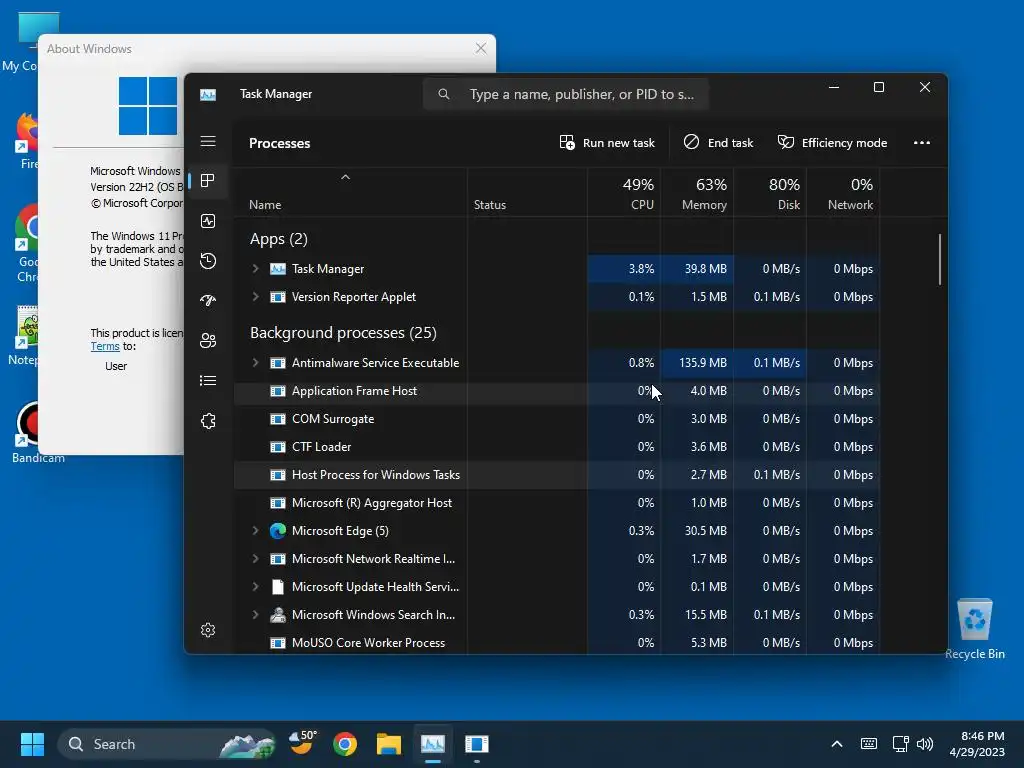Open Performance page from sidebar
1024x768 pixels.
[x=208, y=221]
